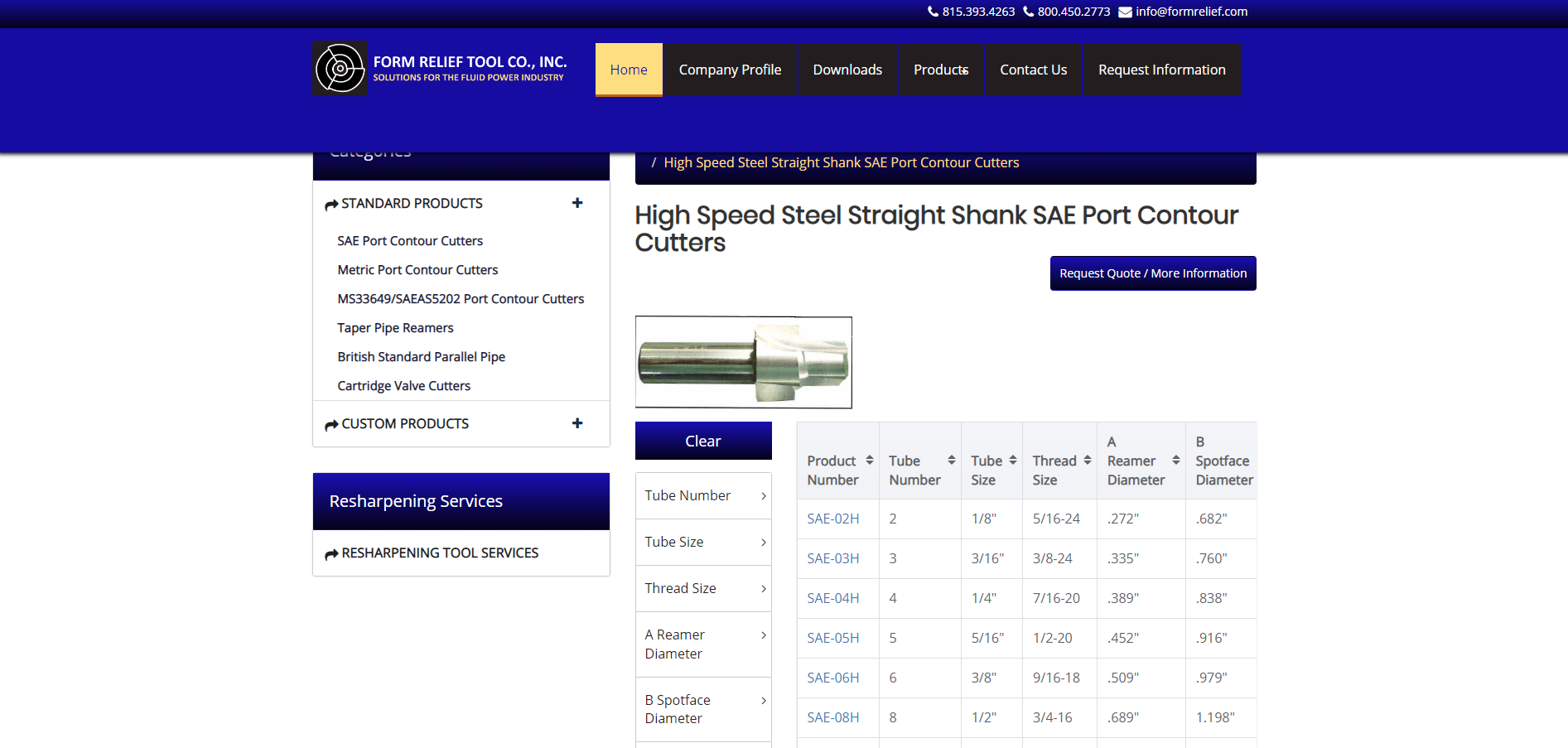Expand the CUSTOM PRODUCTS category with plus sign
The height and width of the screenshot is (748, 1568).
coord(577,423)
